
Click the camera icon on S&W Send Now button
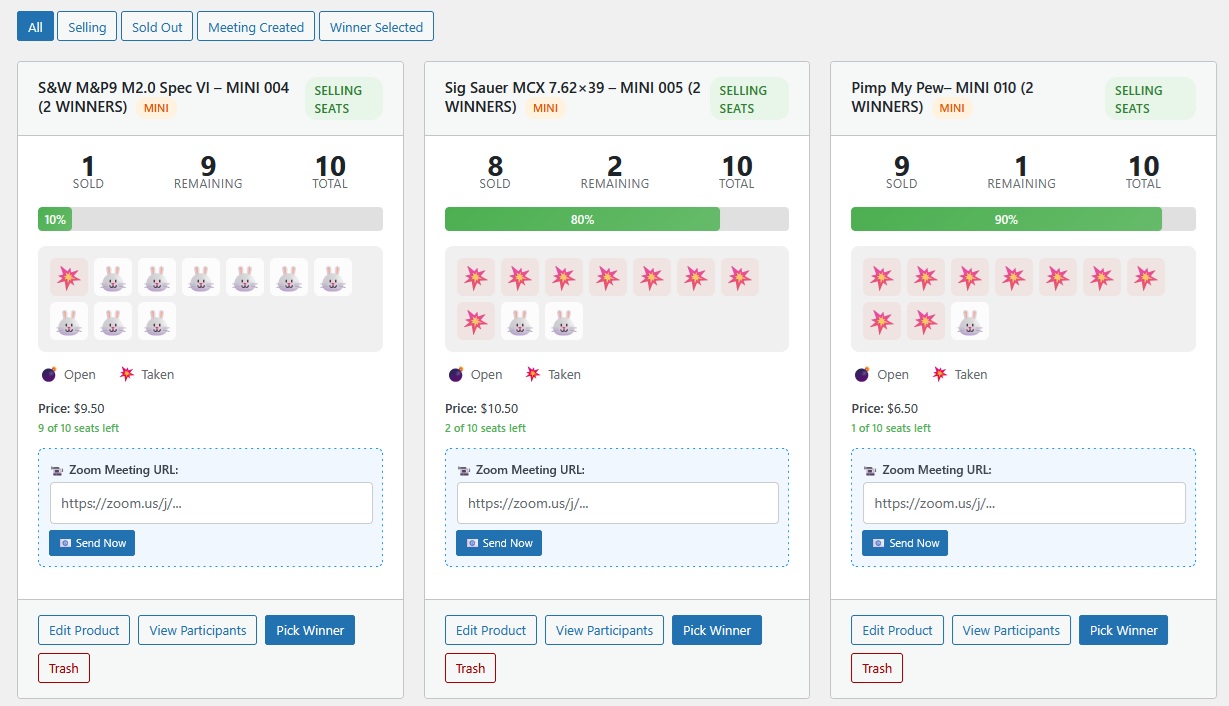pyautogui.click(x=67, y=542)
